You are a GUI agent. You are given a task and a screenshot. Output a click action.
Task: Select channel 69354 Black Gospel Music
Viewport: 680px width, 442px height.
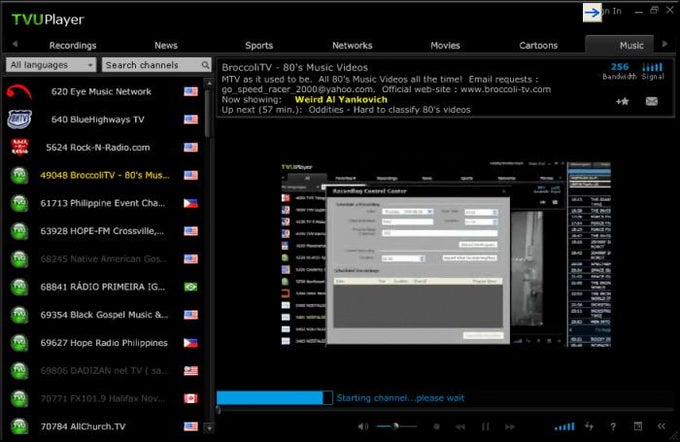[102, 315]
